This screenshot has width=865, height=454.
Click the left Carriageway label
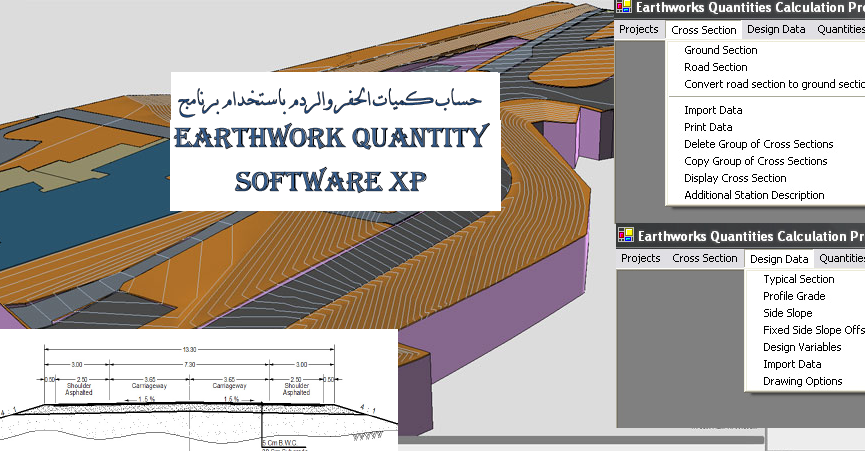point(149,386)
